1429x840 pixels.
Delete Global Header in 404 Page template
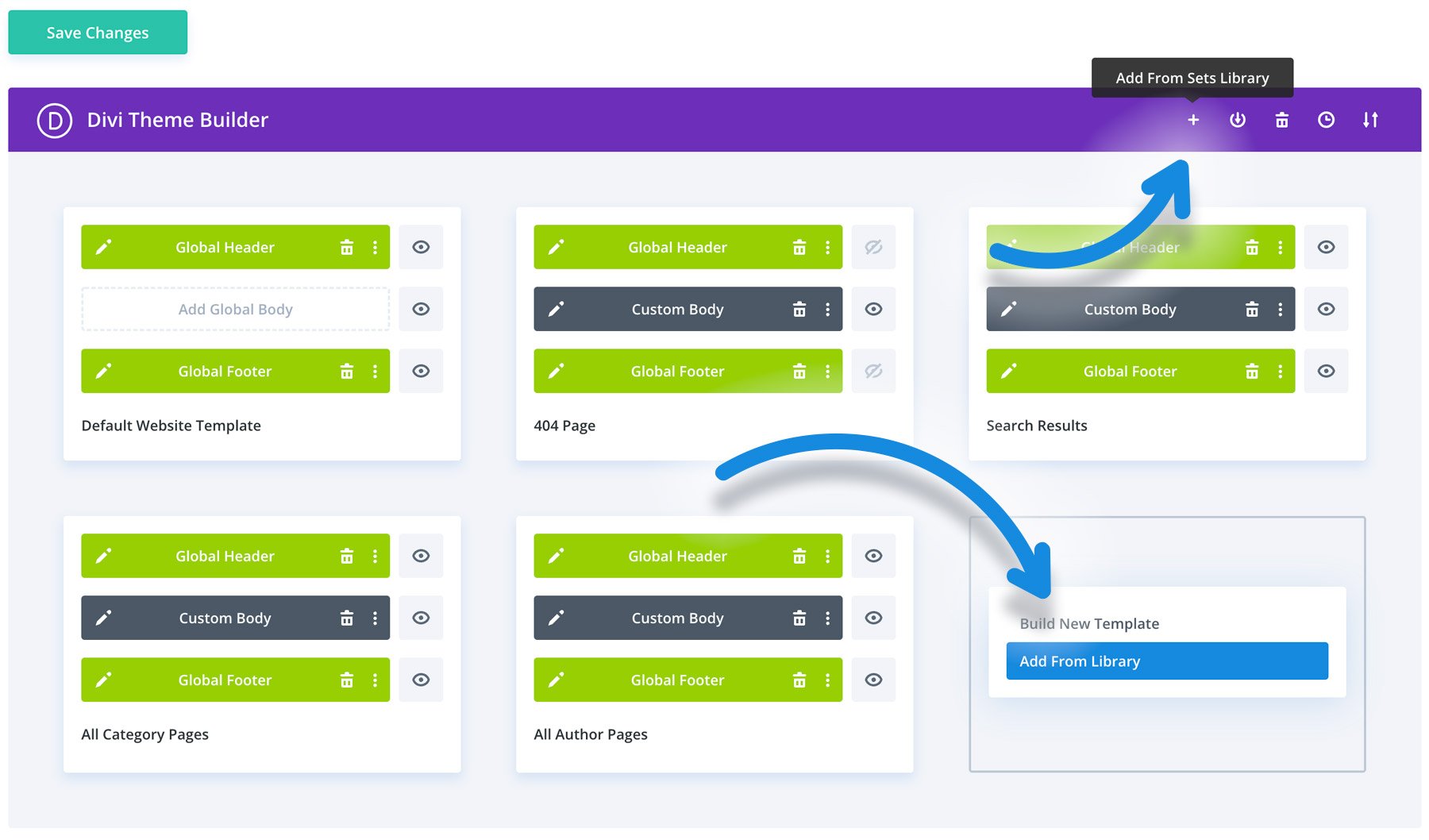point(799,247)
